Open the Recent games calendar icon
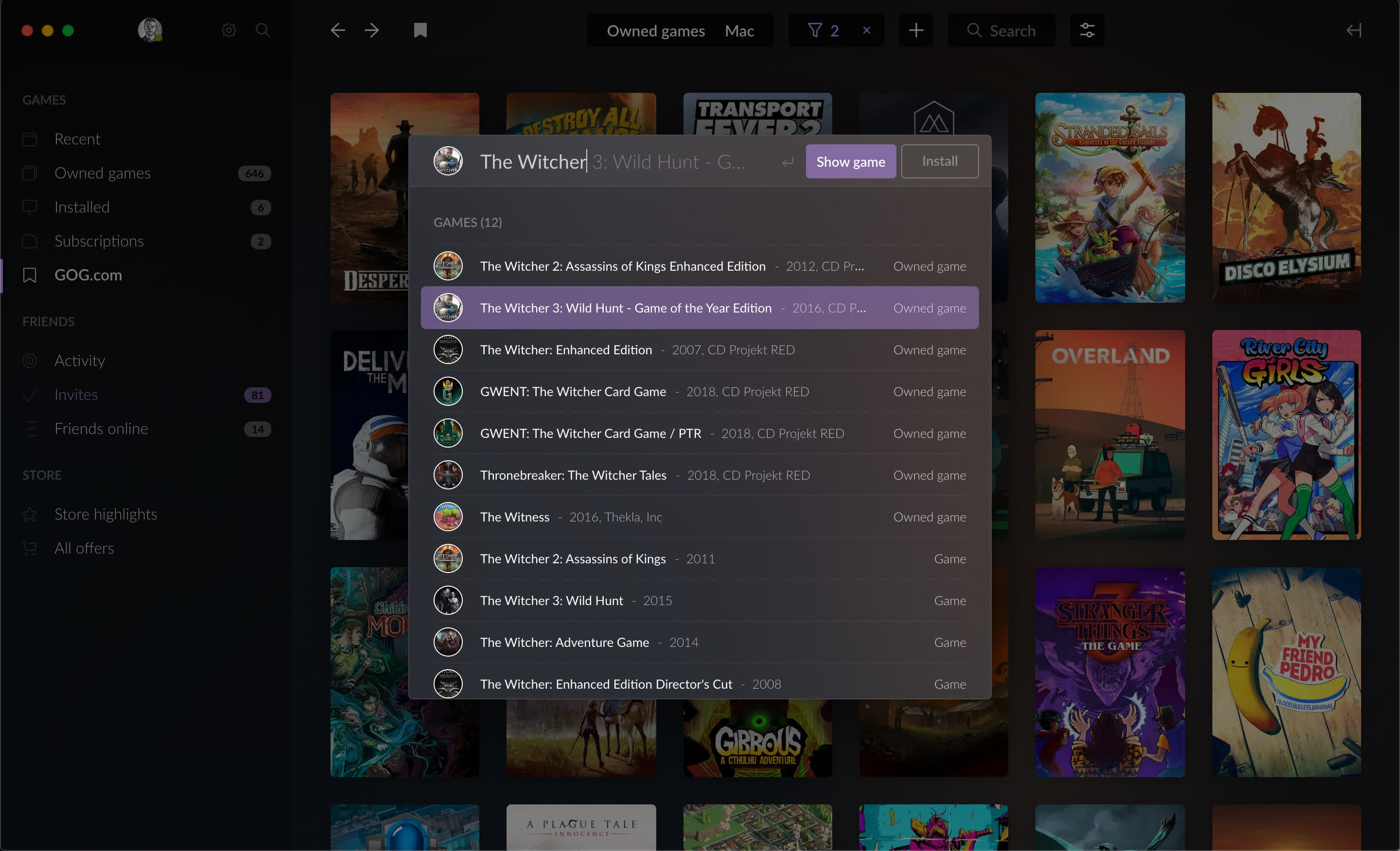Image resolution: width=1400 pixels, height=851 pixels. (x=30, y=139)
